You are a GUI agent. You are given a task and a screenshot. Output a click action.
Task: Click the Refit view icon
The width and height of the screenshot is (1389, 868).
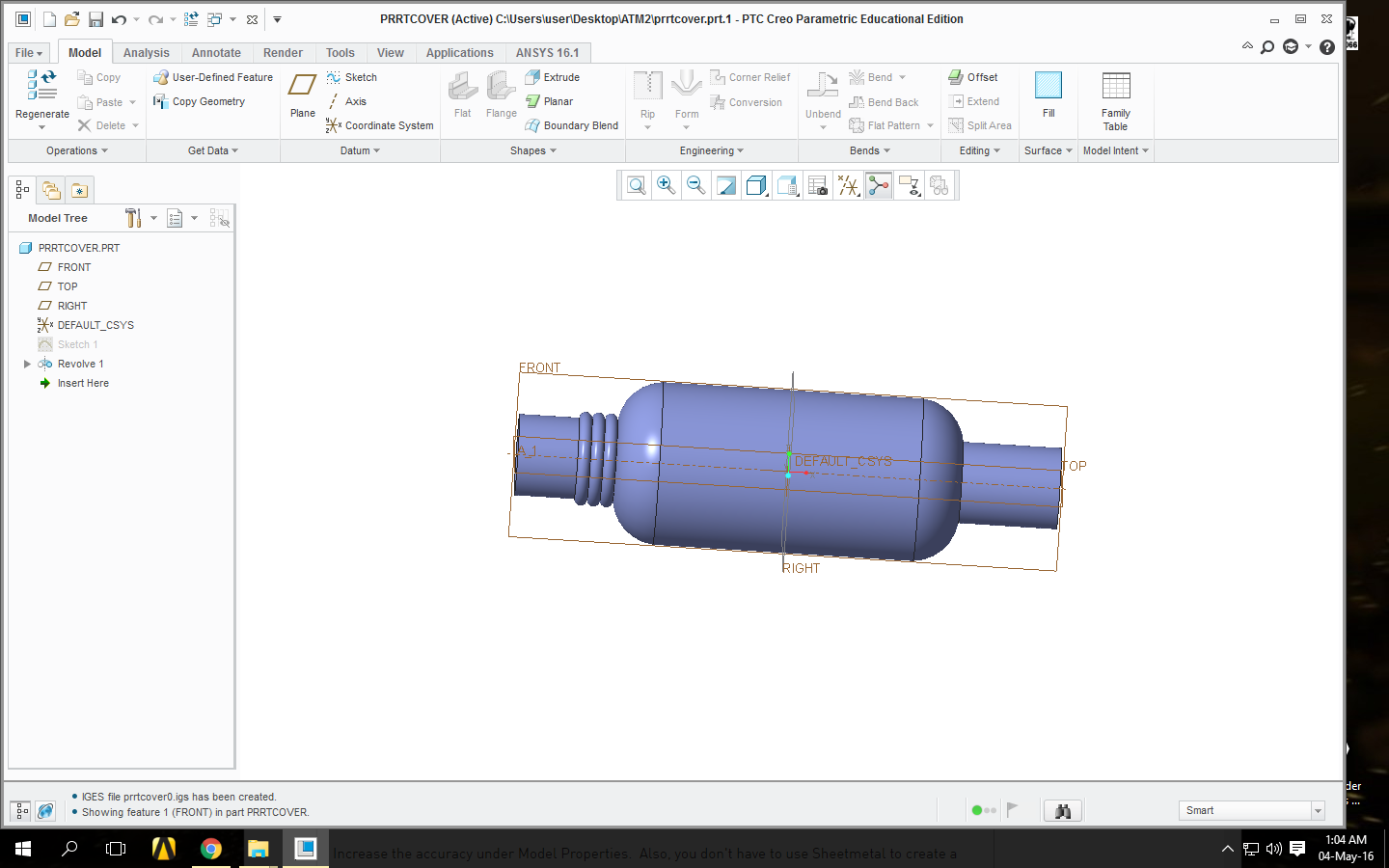point(636,185)
